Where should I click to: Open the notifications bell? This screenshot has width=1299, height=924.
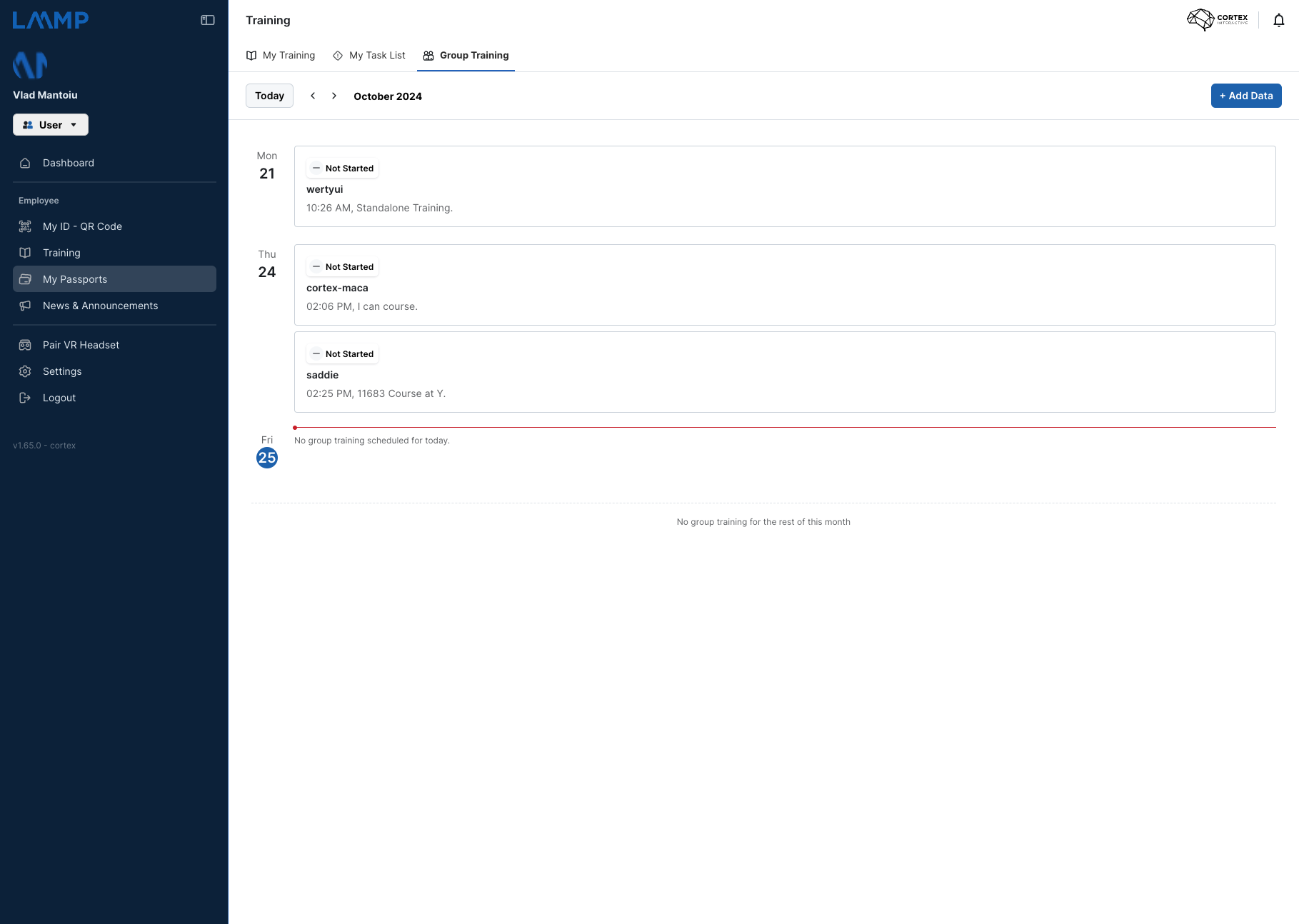(x=1278, y=20)
